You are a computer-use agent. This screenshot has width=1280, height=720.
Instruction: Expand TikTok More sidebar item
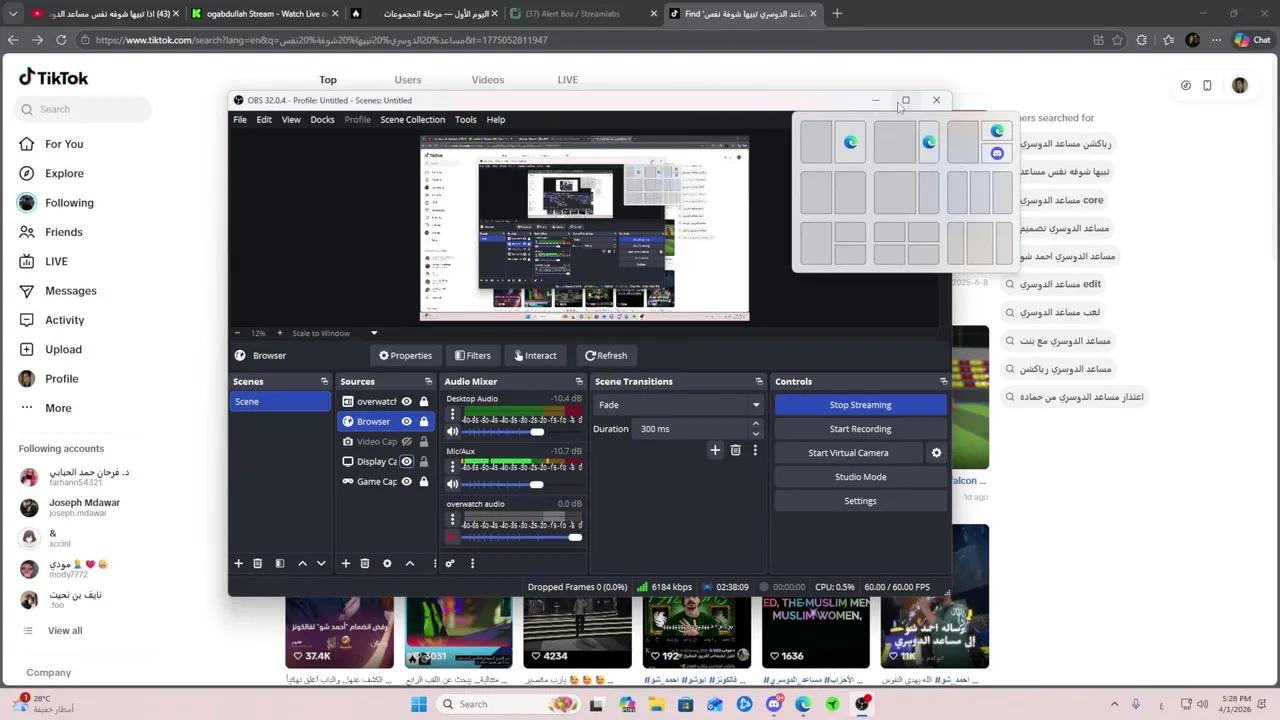tap(45, 408)
